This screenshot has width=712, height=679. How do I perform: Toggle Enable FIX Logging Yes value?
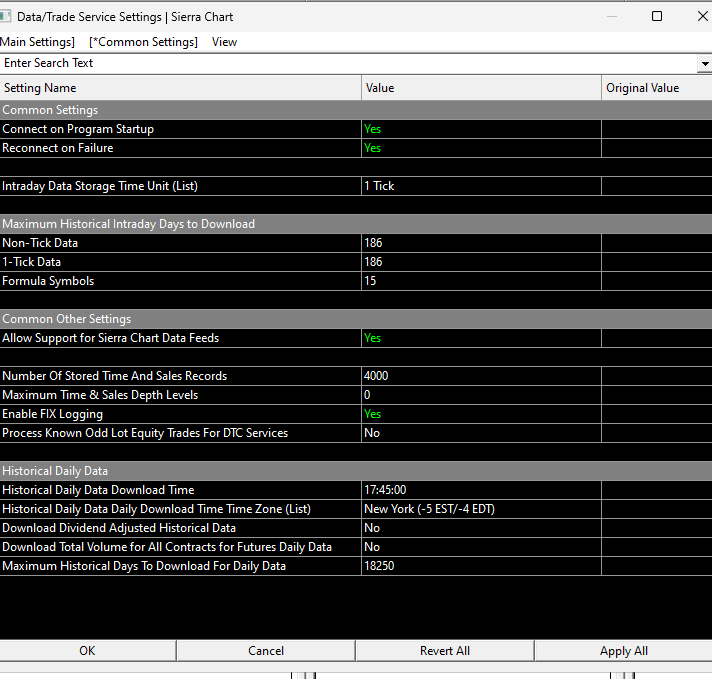481,414
